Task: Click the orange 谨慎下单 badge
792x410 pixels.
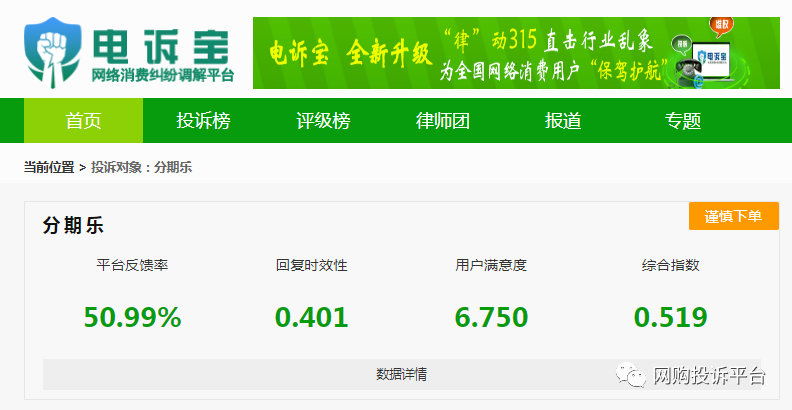Action: coord(733,216)
